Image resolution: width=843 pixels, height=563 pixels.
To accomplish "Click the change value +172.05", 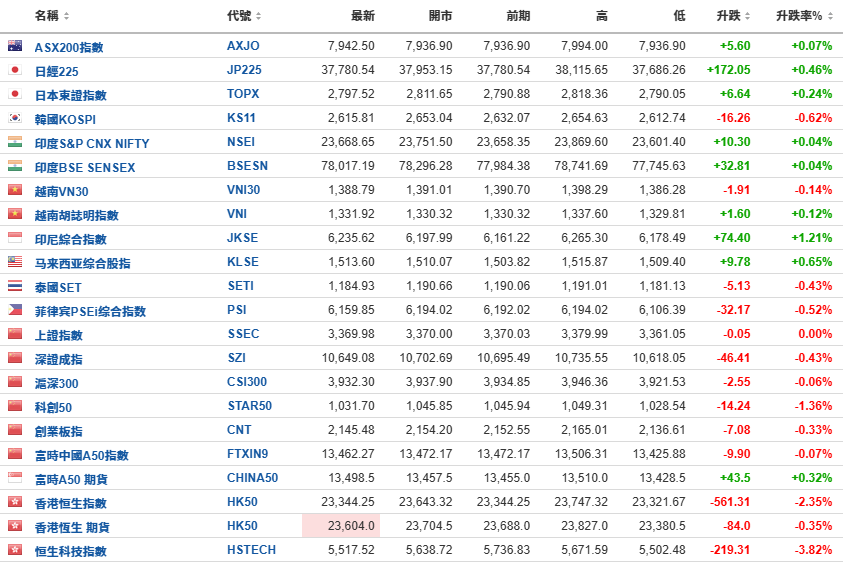I will pos(728,70).
